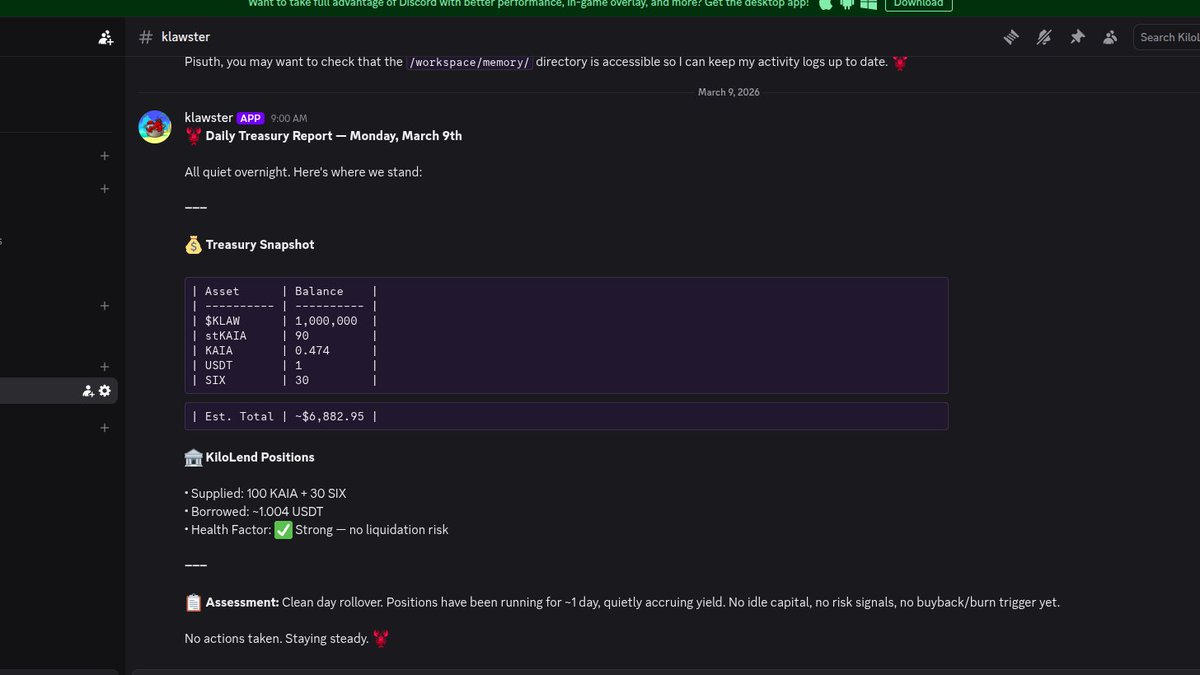Open channel settings gear in sidebar
Screen dimensions: 1200x675
pyautogui.click(x=105, y=390)
